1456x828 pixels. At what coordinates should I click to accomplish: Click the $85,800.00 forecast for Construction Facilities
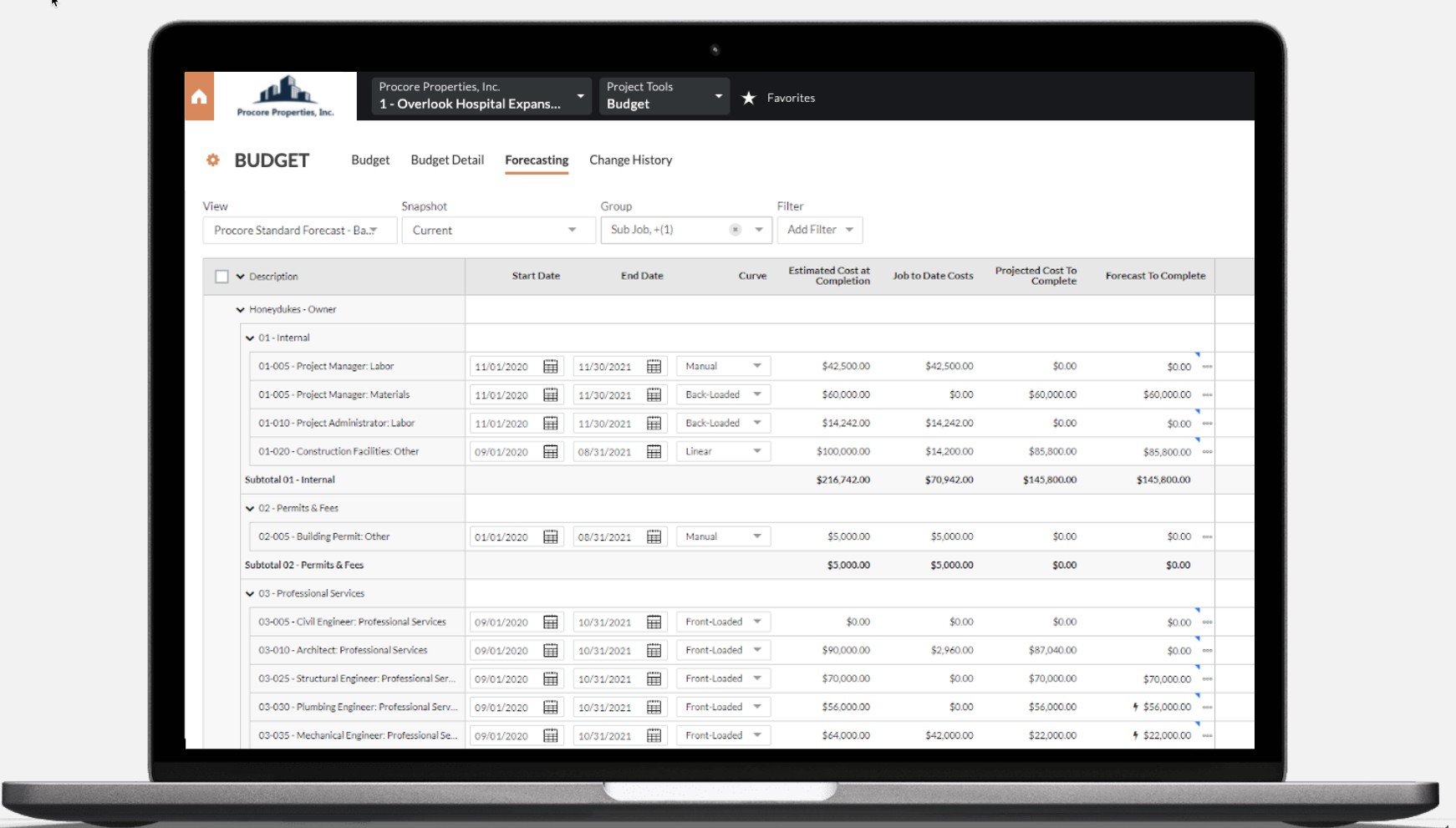(1167, 452)
